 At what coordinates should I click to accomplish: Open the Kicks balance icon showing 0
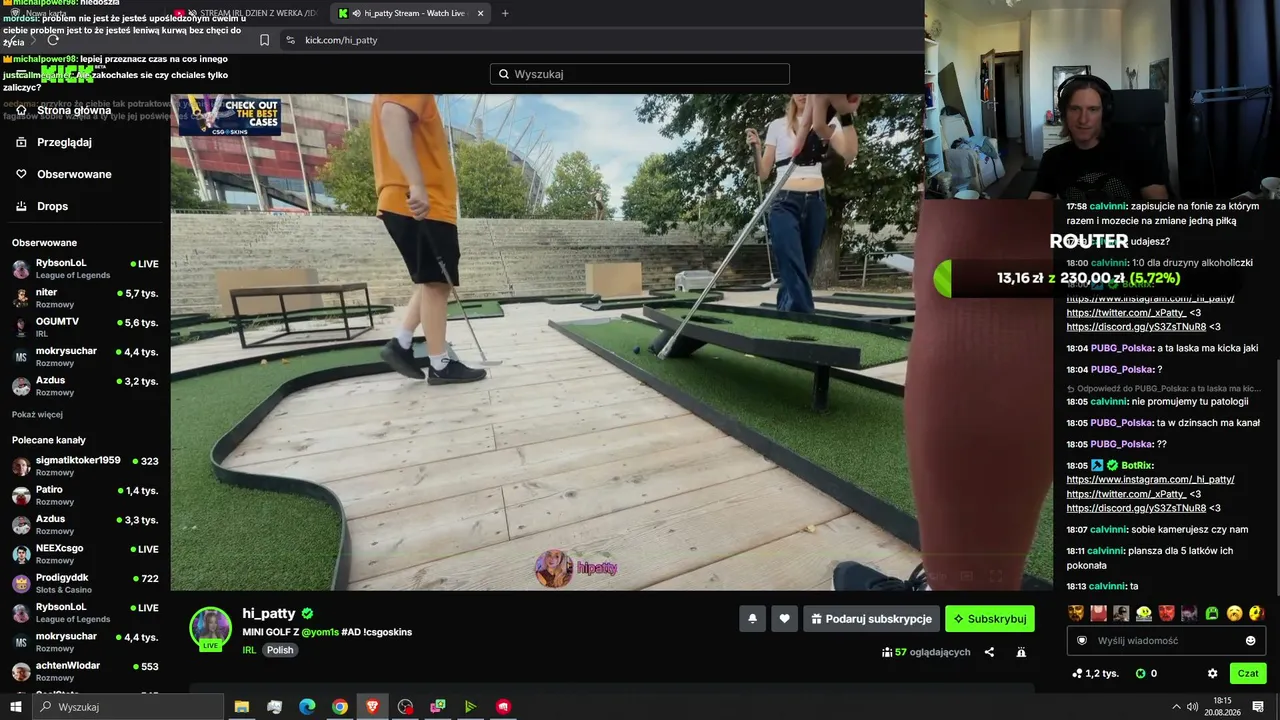(1146, 674)
